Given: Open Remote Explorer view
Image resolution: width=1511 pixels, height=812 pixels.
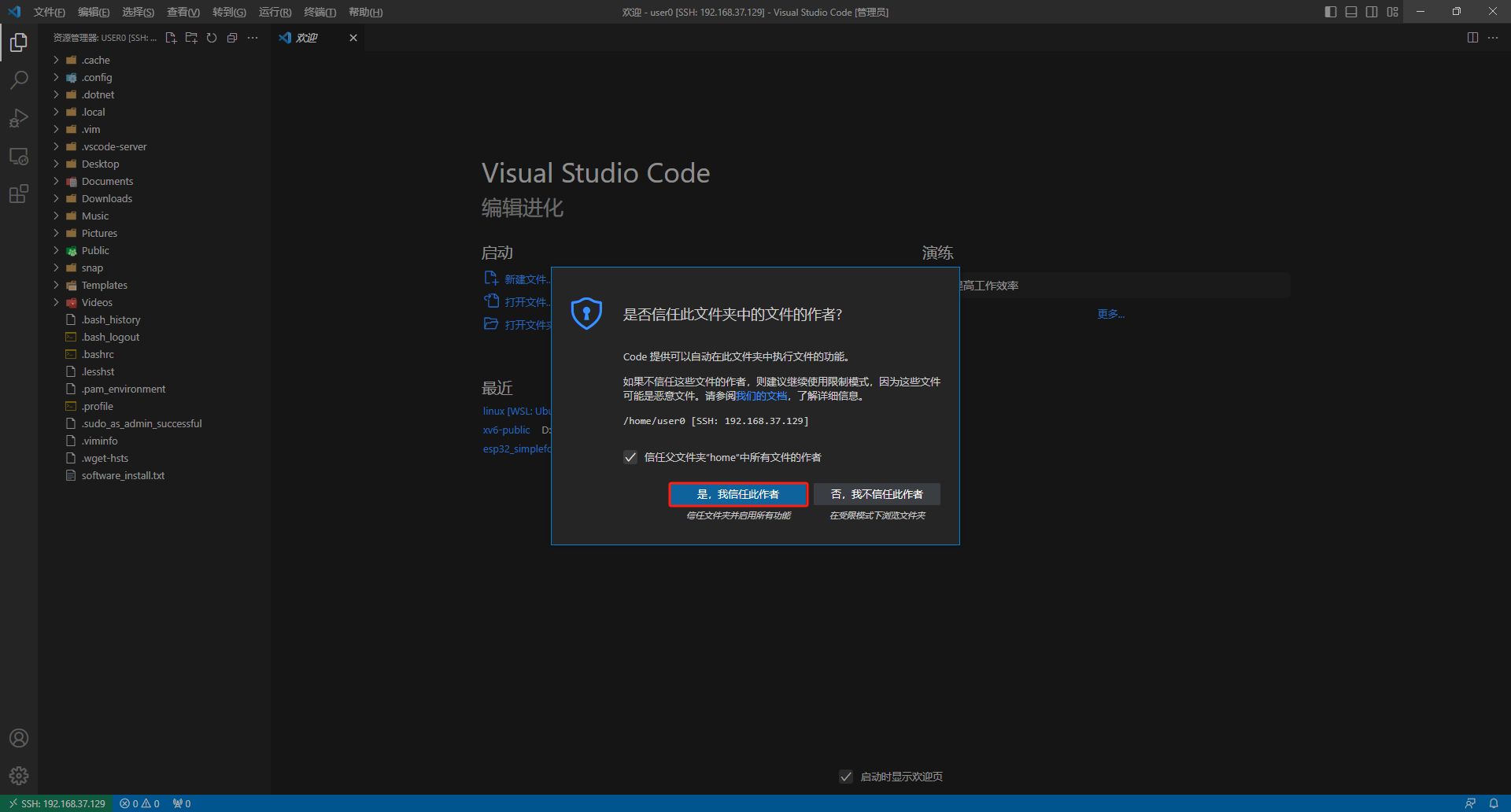Looking at the screenshot, I should tap(19, 156).
